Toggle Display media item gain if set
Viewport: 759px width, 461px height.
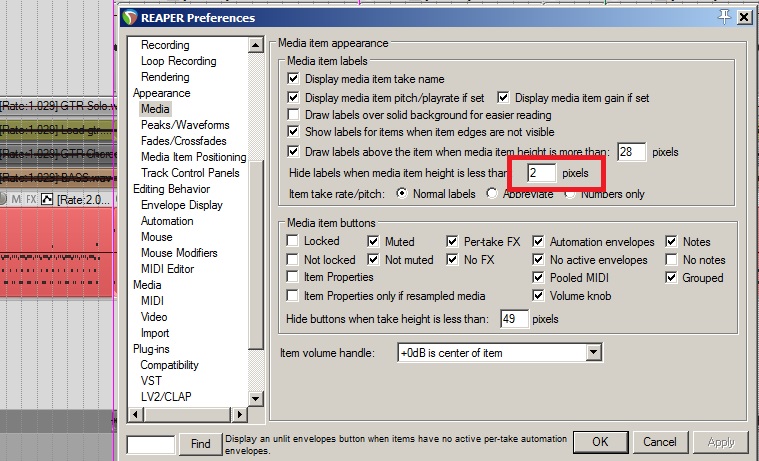pos(503,97)
